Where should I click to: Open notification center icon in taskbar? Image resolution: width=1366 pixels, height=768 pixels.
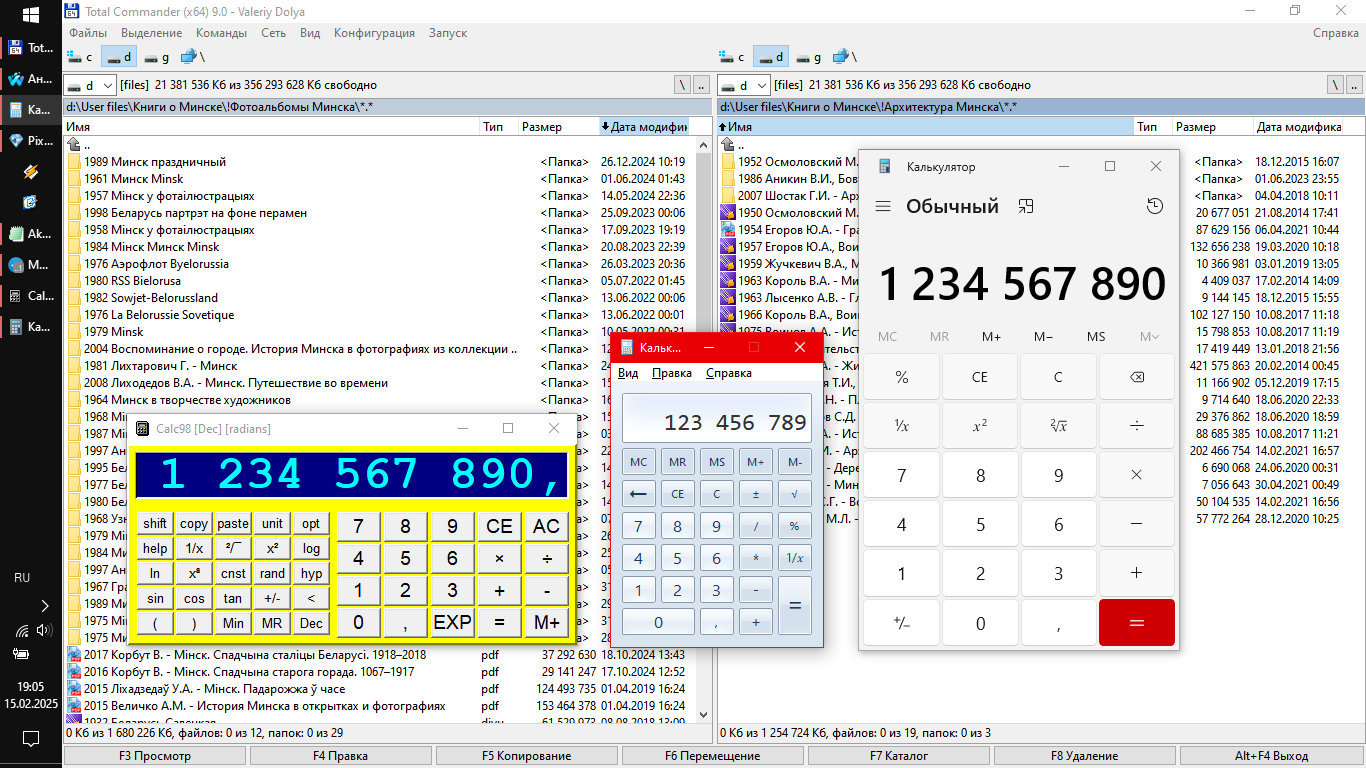(x=30, y=739)
